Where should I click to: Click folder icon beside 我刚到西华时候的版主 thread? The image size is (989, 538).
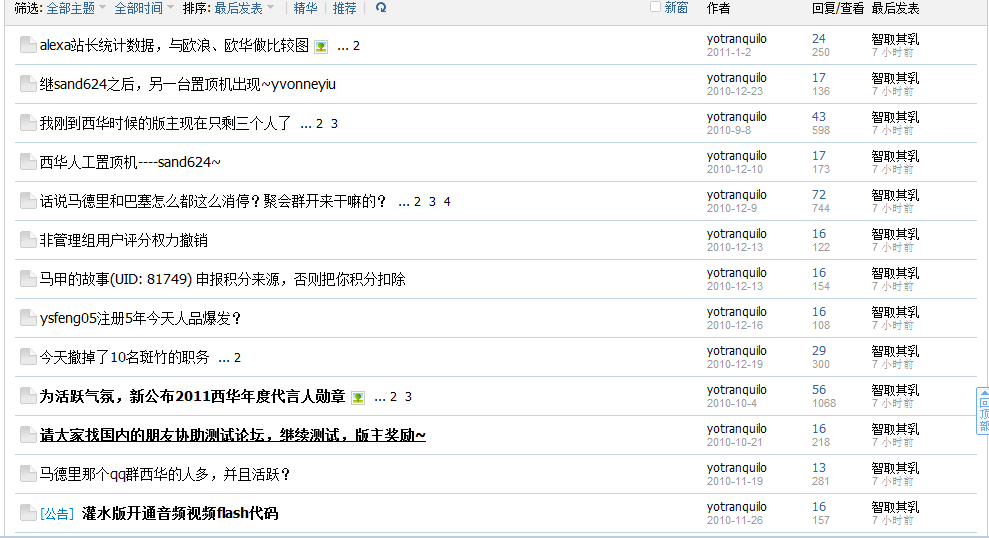[x=28, y=123]
